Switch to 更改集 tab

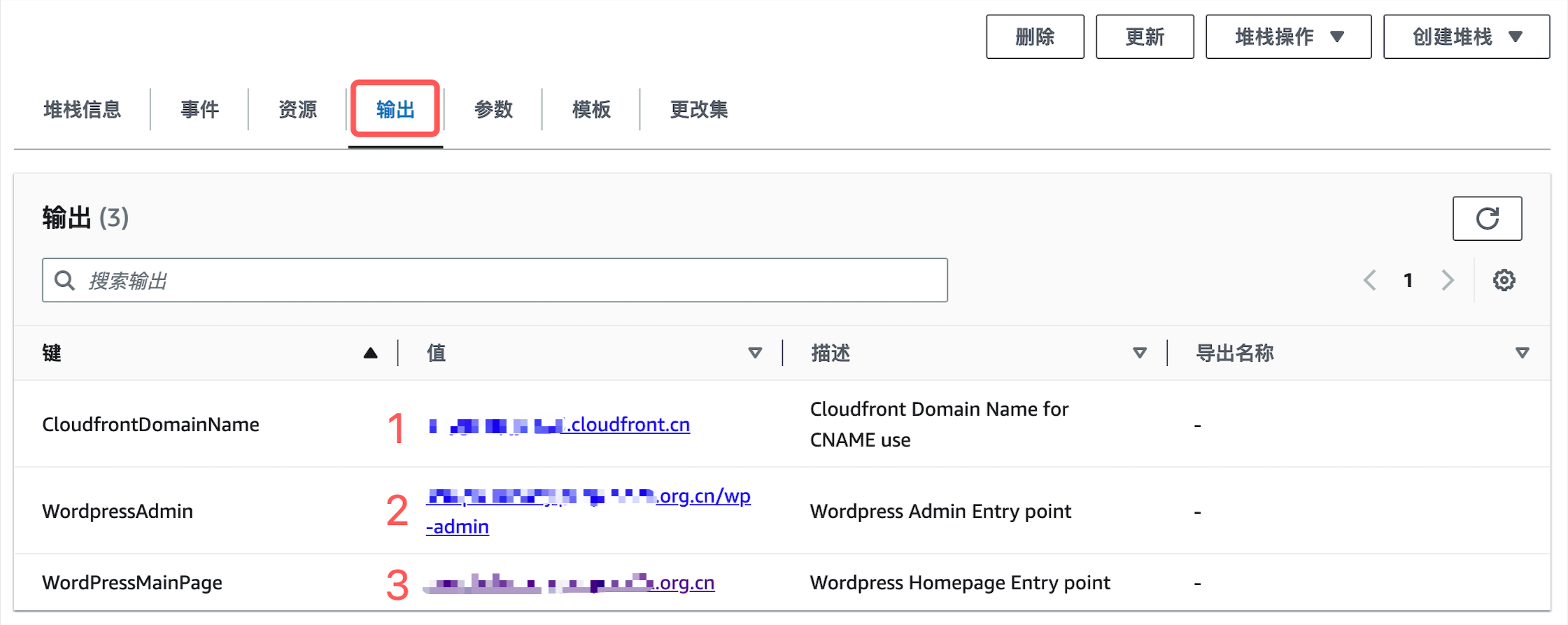[x=699, y=110]
